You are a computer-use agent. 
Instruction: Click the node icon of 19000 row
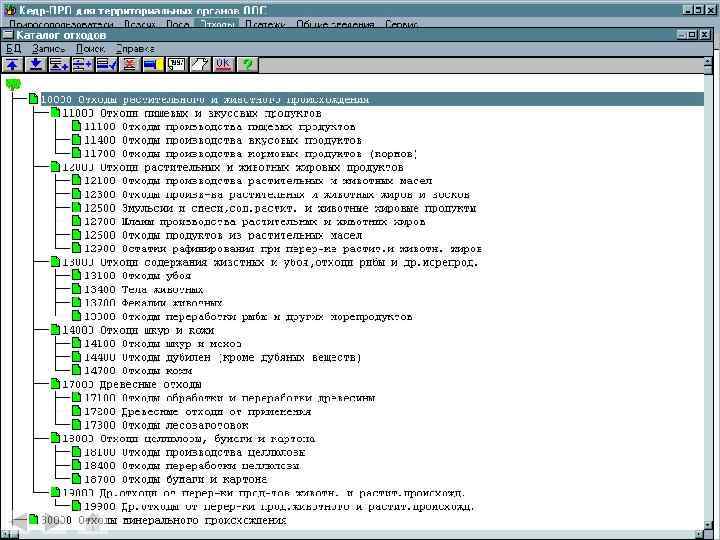(x=55, y=492)
